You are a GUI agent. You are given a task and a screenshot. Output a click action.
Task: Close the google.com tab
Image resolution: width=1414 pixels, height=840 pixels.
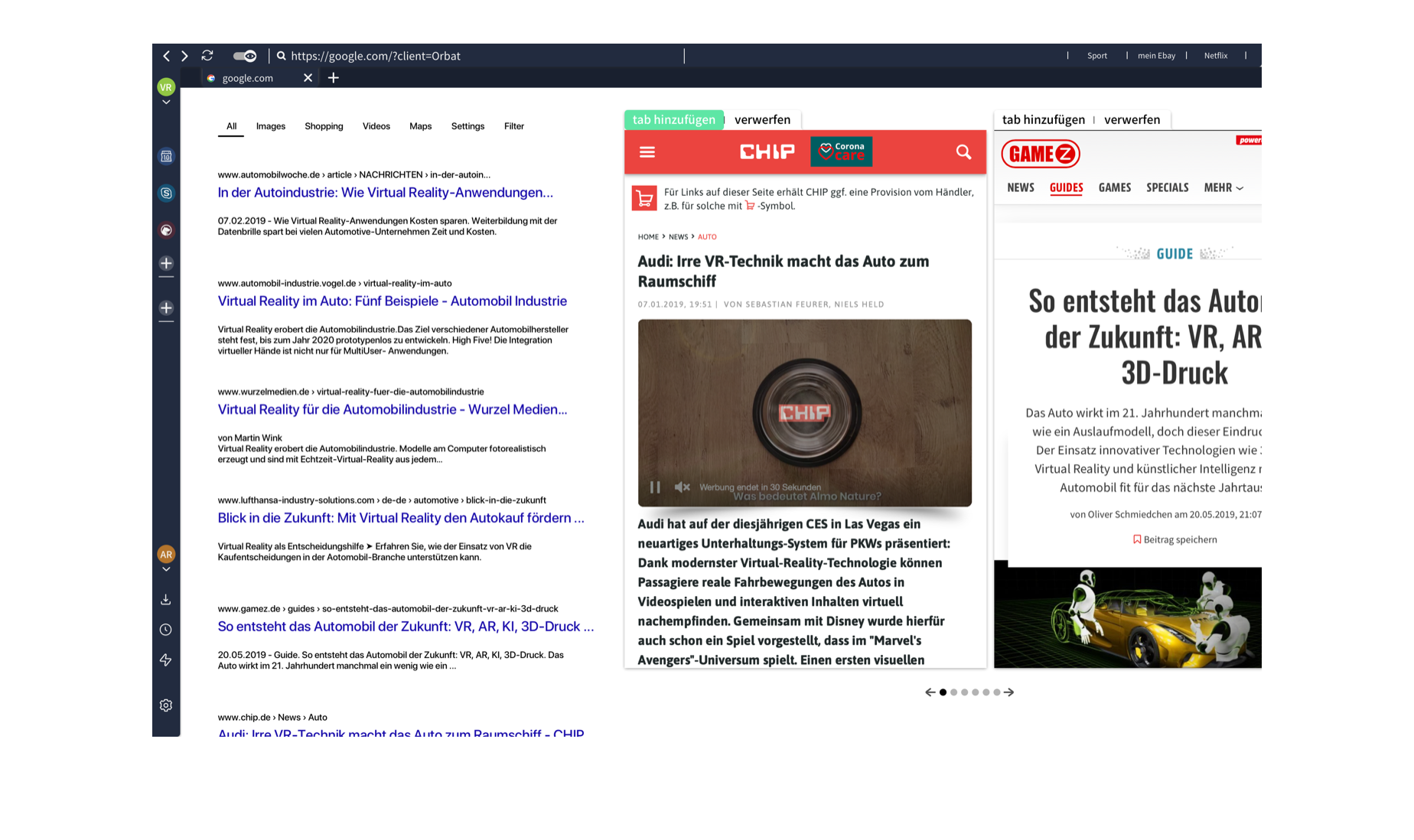pos(308,78)
